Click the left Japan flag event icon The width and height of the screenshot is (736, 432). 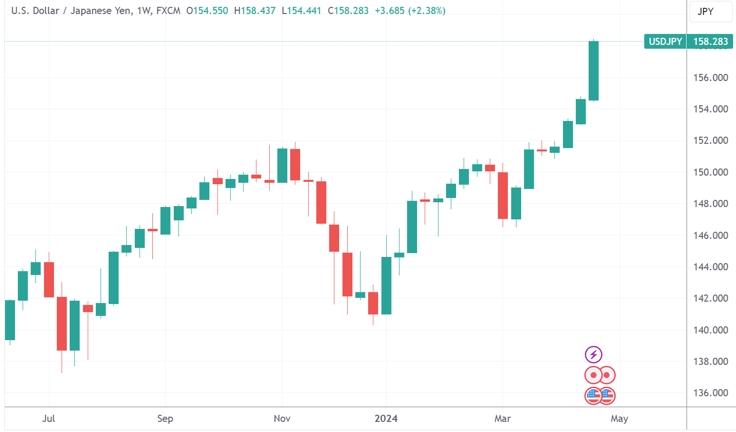point(594,375)
